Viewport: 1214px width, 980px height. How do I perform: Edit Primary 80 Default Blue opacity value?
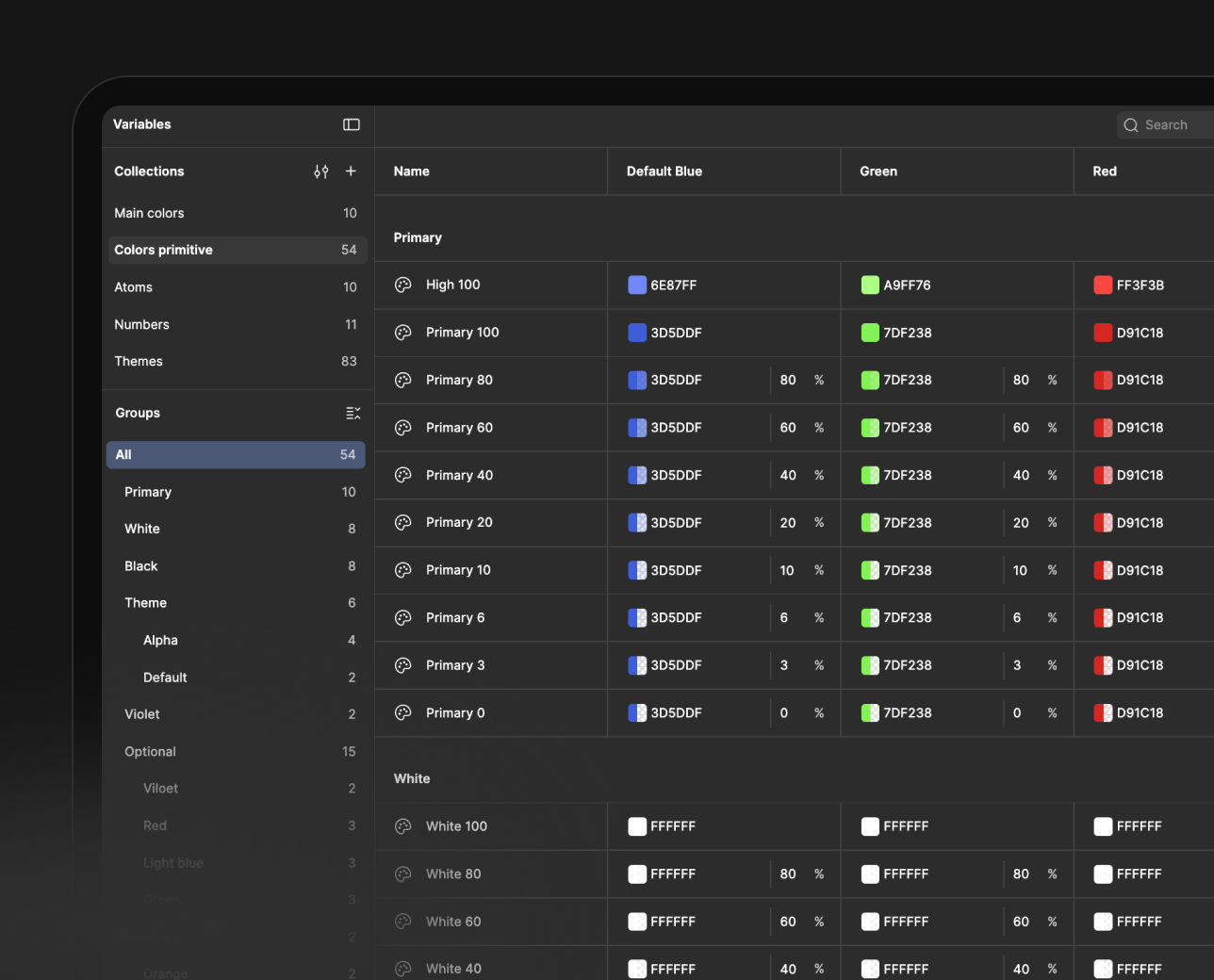point(788,380)
